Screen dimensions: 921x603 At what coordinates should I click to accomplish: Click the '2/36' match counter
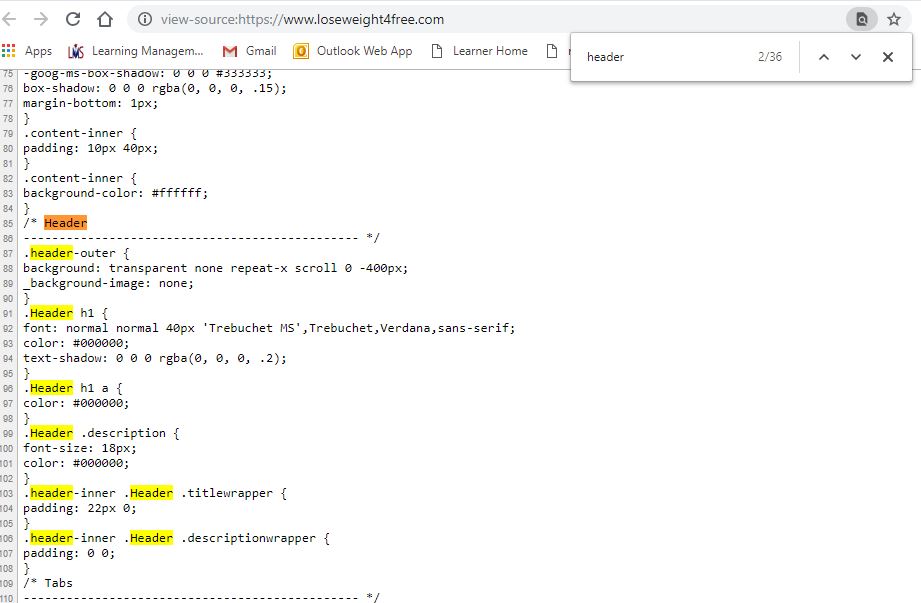coord(770,57)
